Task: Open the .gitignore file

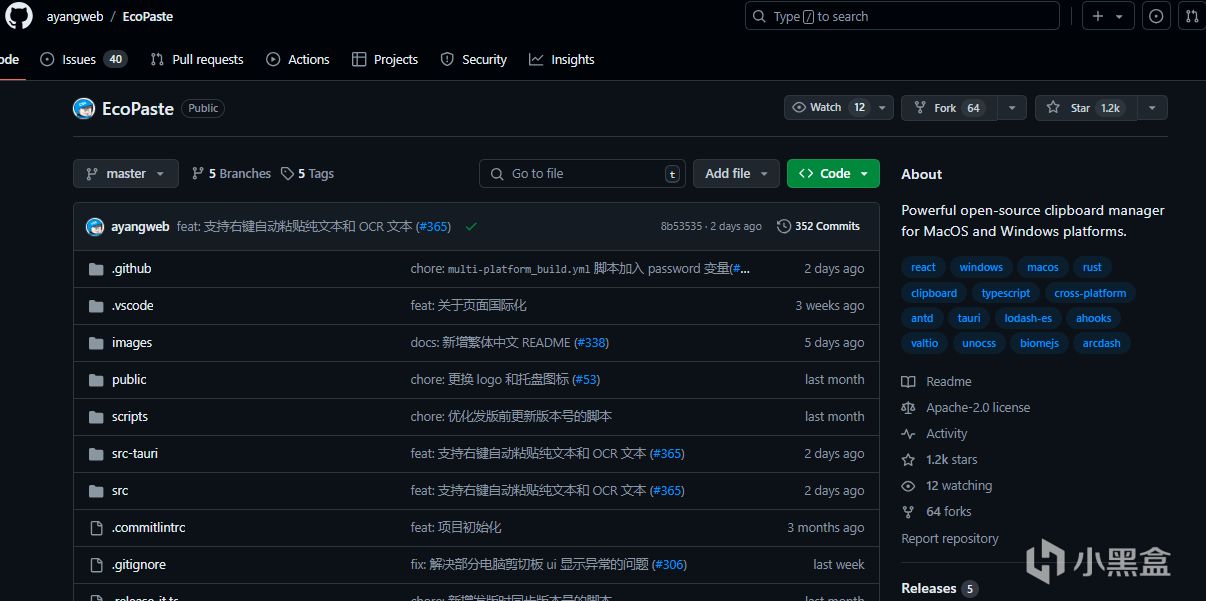Action: click(138, 565)
